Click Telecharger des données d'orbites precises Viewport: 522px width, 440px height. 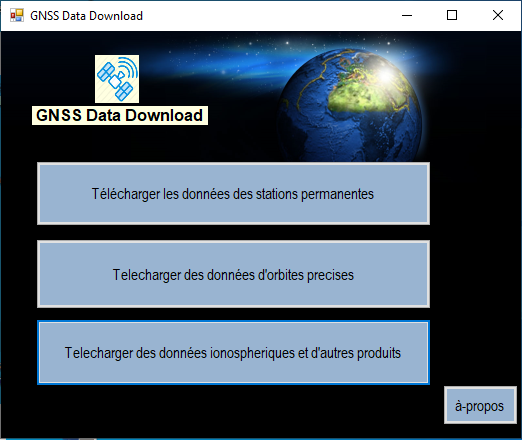pos(233,274)
